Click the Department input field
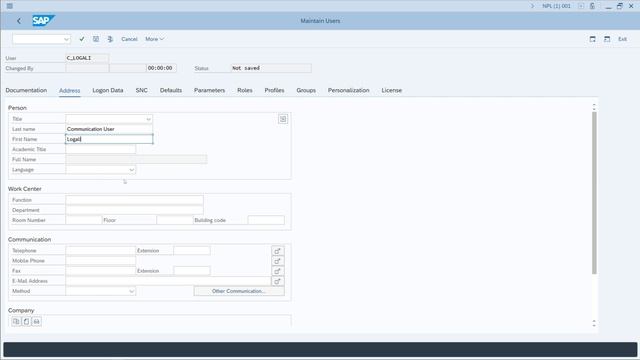 pos(134,210)
